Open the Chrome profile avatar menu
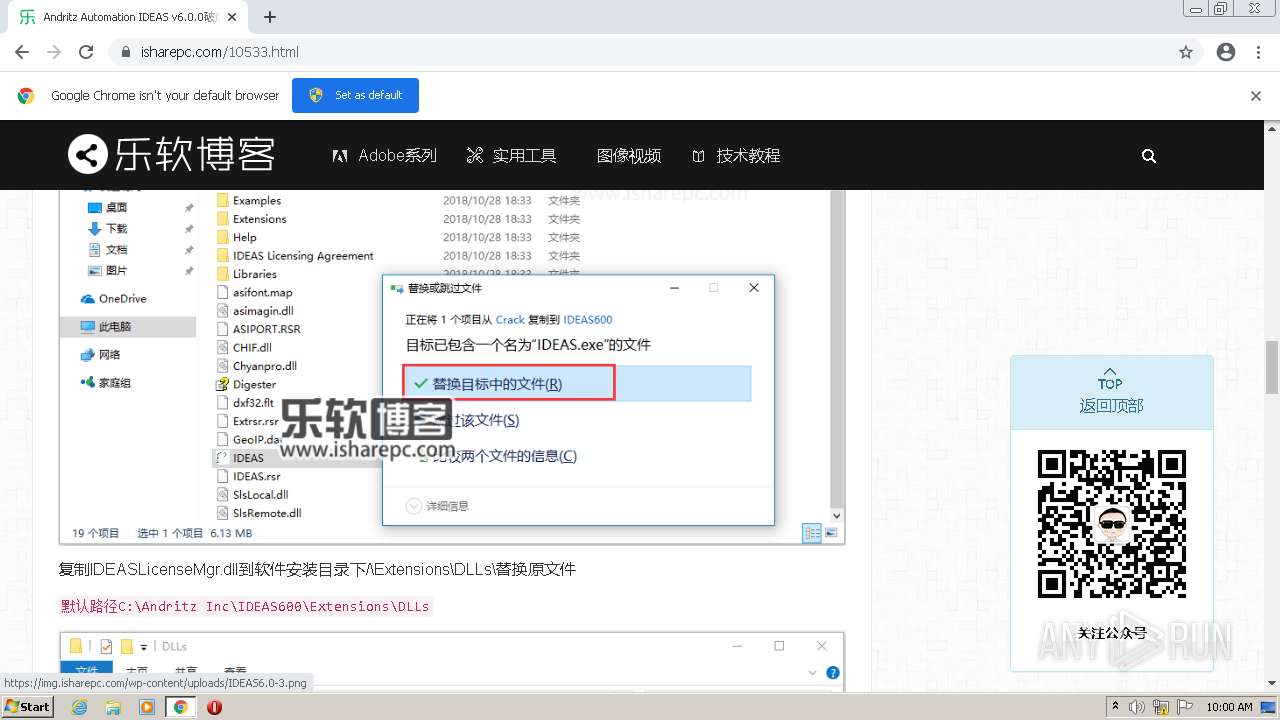The image size is (1280, 720). click(1226, 52)
